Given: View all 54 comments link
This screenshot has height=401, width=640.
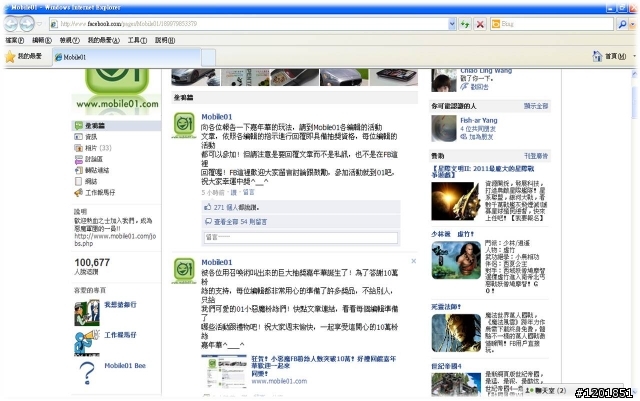Looking at the screenshot, I should tap(240, 222).
